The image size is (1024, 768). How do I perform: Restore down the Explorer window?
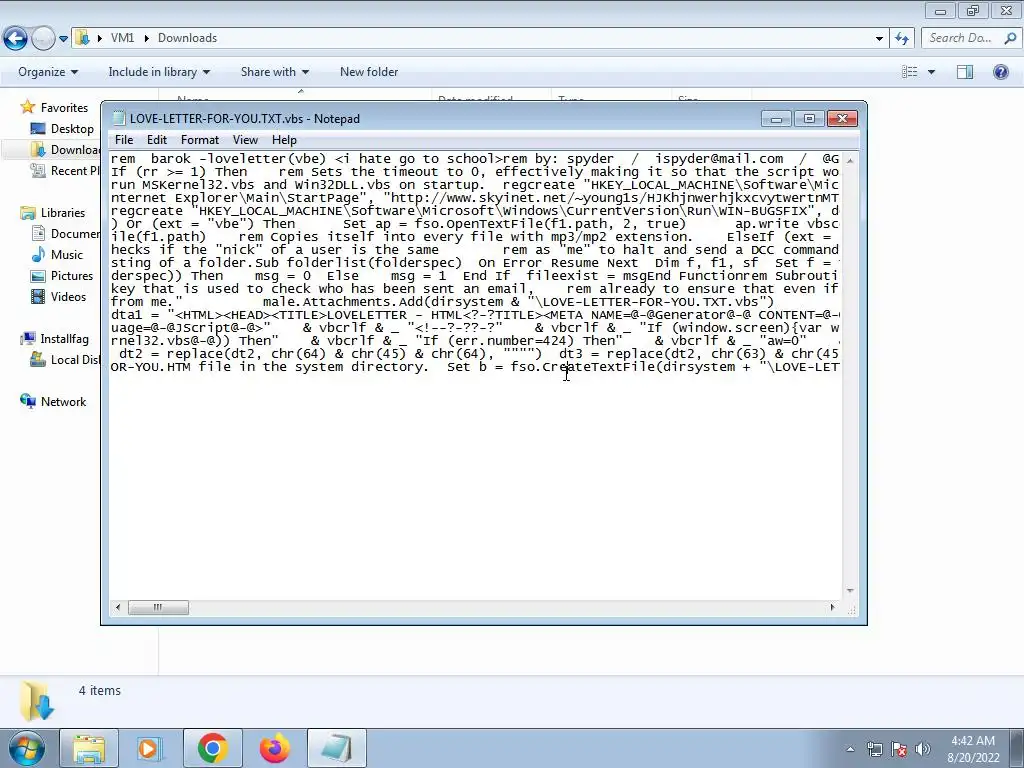click(x=973, y=10)
